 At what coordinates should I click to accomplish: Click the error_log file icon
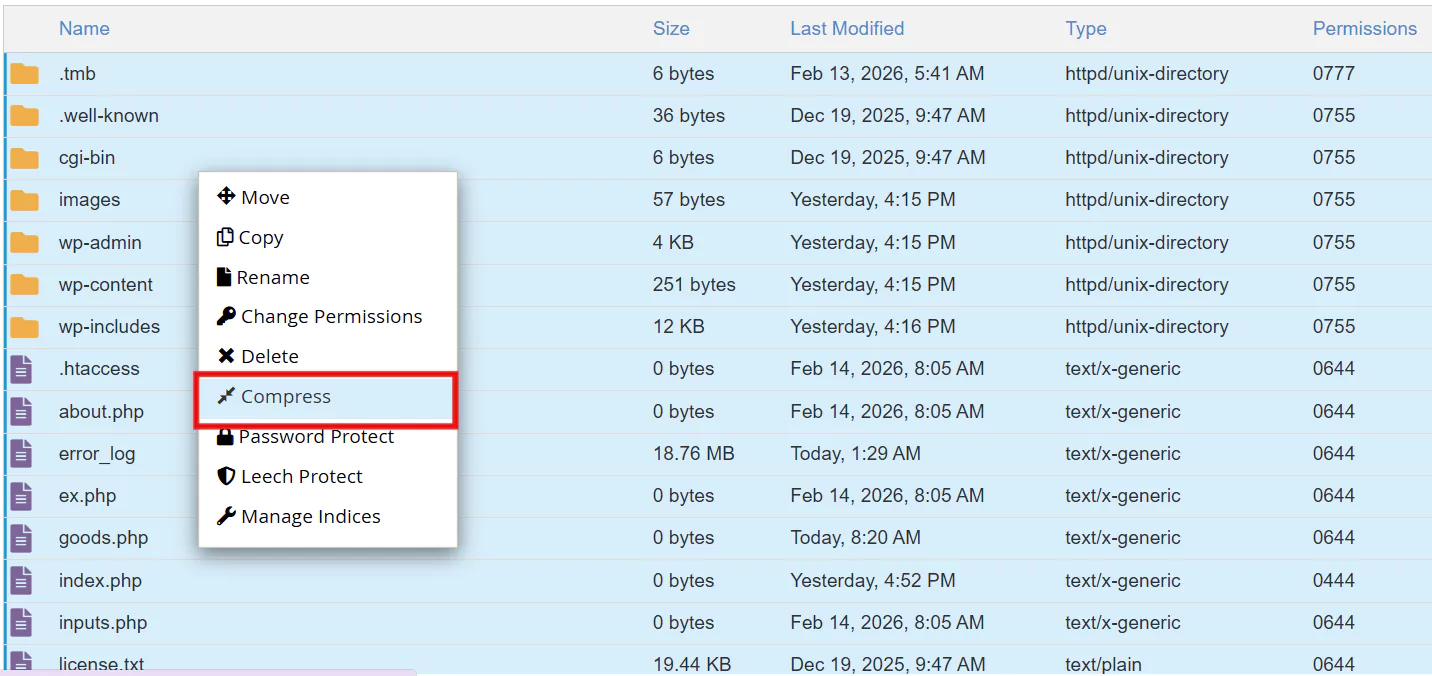coord(21,454)
